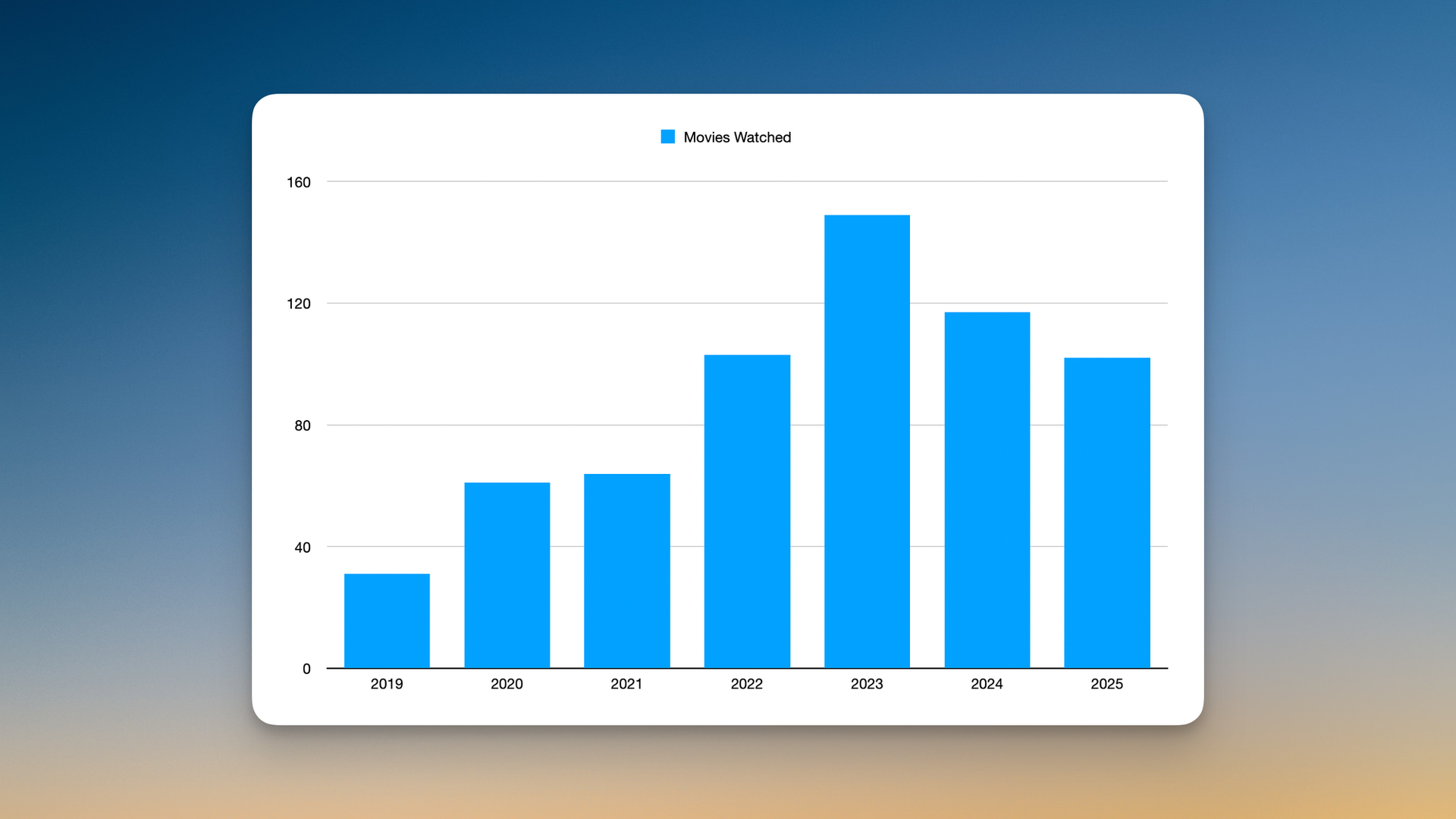Select the 2025 bar

[x=1106, y=513]
